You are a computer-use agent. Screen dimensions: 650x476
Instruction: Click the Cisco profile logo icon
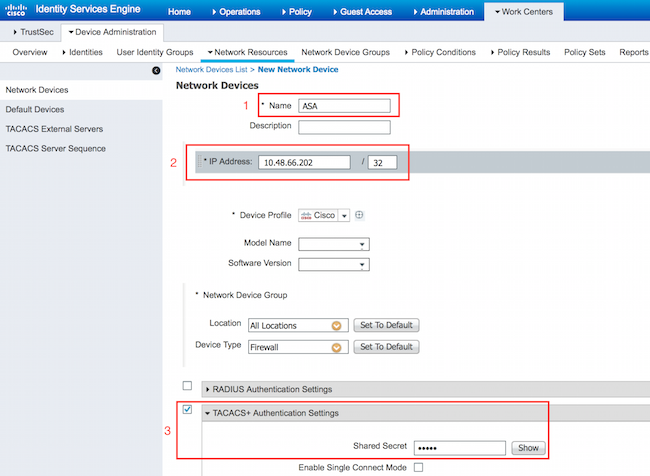tap(306, 215)
